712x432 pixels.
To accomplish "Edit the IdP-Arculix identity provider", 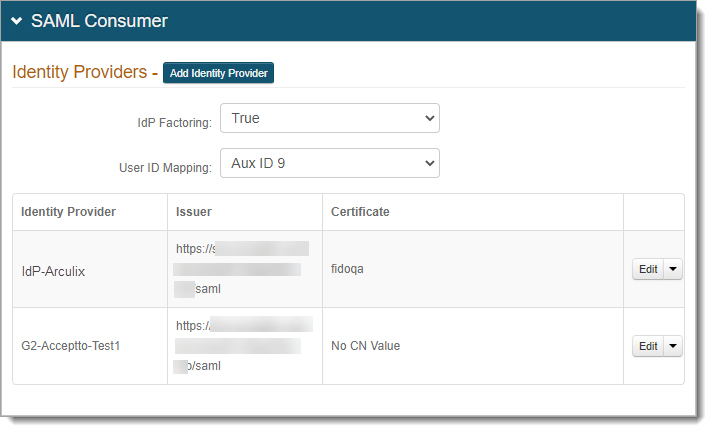I will click(648, 269).
